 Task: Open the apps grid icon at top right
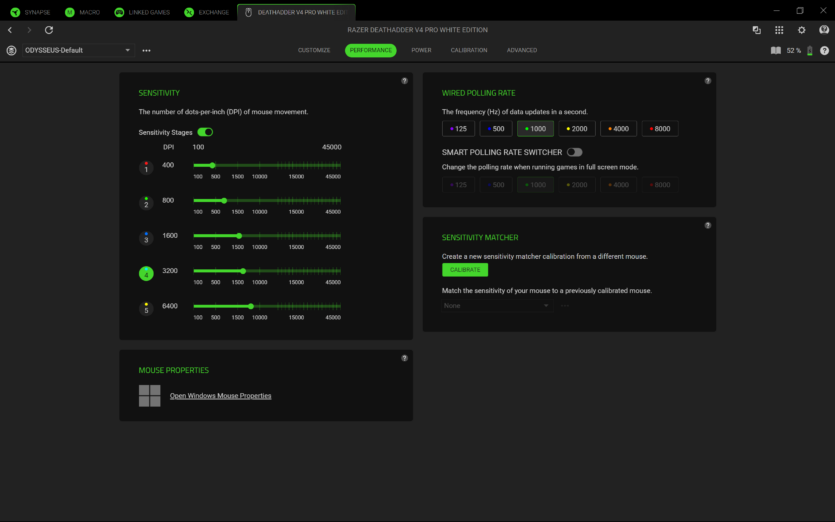pyautogui.click(x=779, y=30)
